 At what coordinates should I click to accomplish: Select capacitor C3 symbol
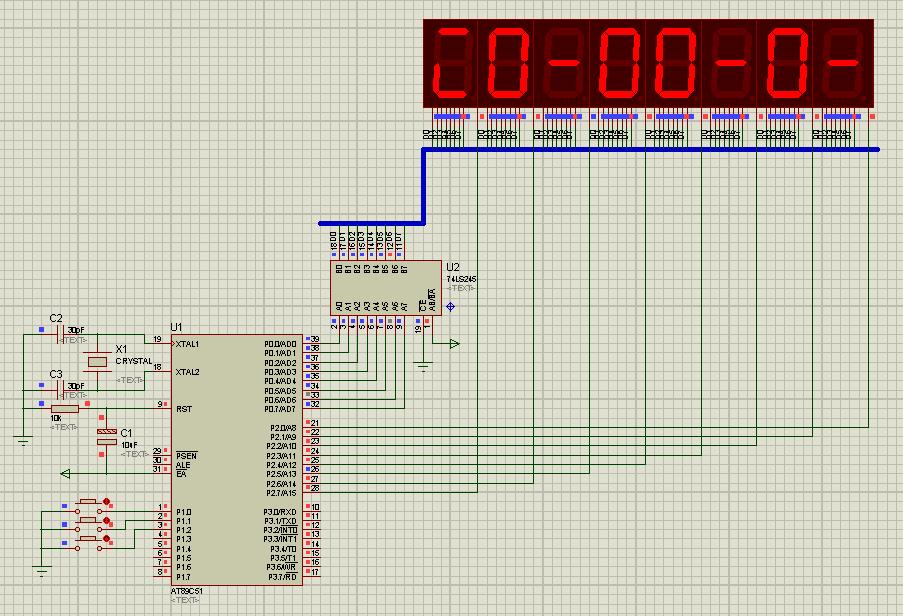tap(60, 390)
